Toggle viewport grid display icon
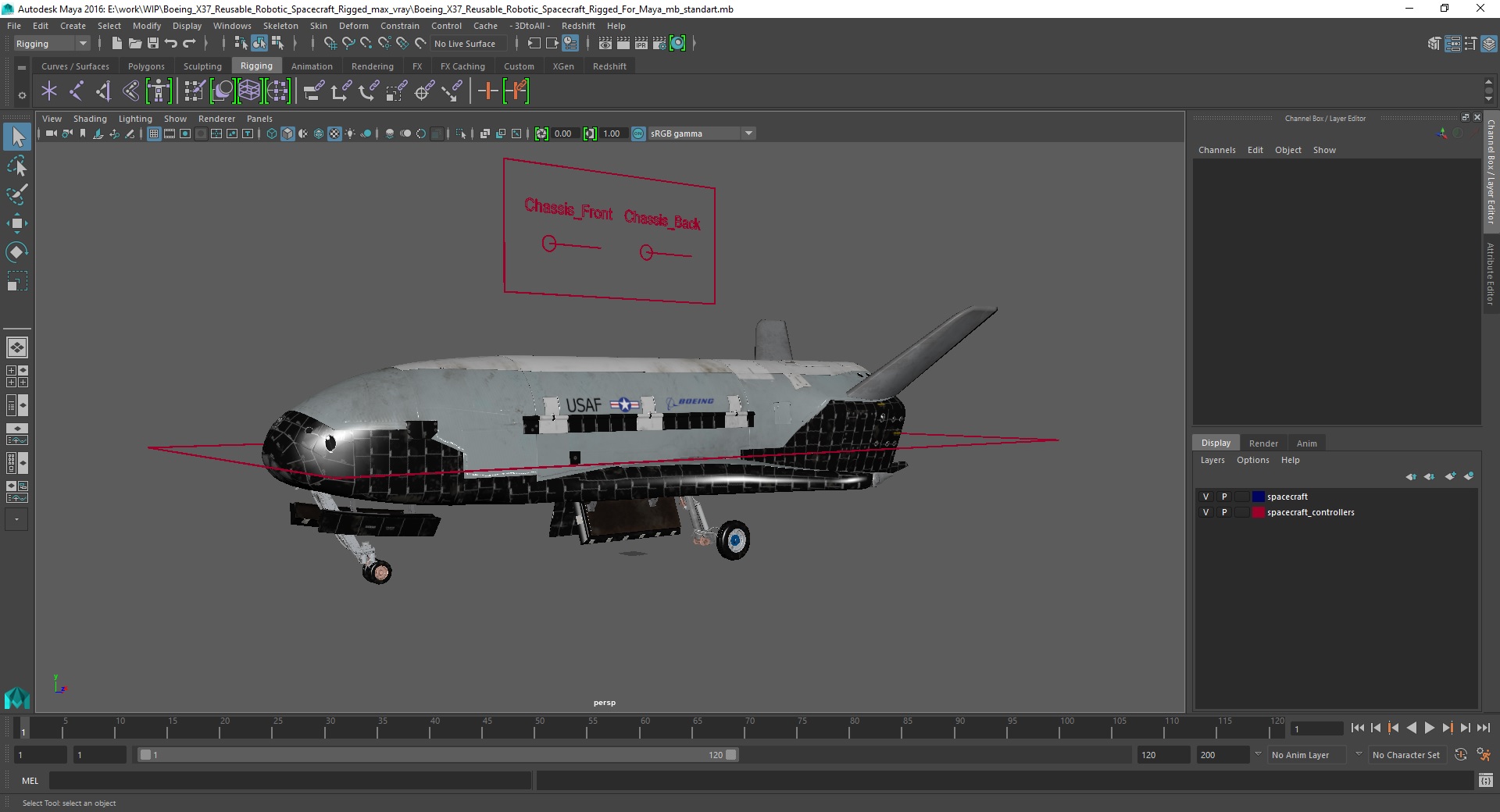The width and height of the screenshot is (1500, 812). [154, 134]
